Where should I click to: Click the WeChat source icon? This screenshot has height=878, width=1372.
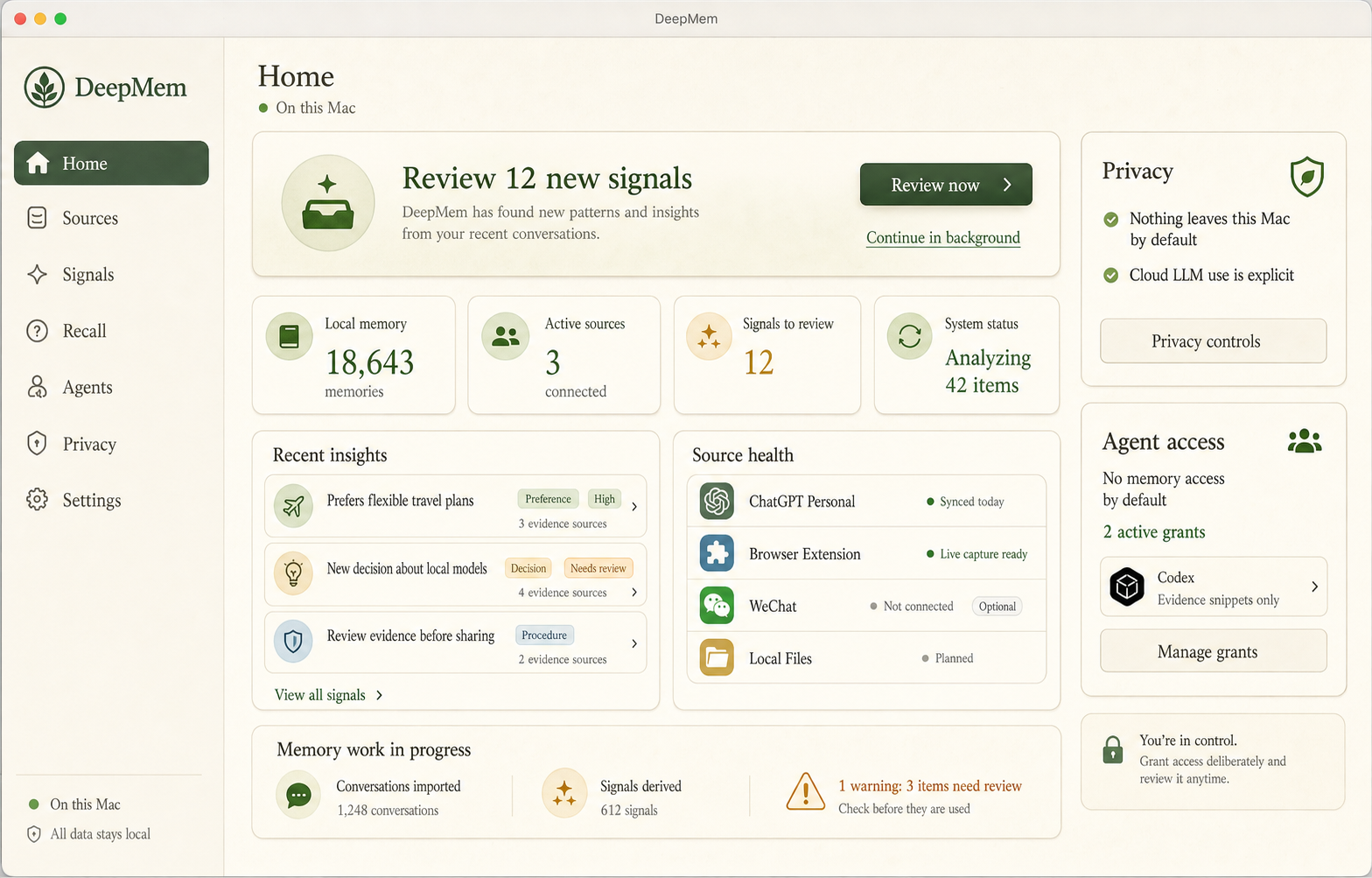pyautogui.click(x=717, y=606)
